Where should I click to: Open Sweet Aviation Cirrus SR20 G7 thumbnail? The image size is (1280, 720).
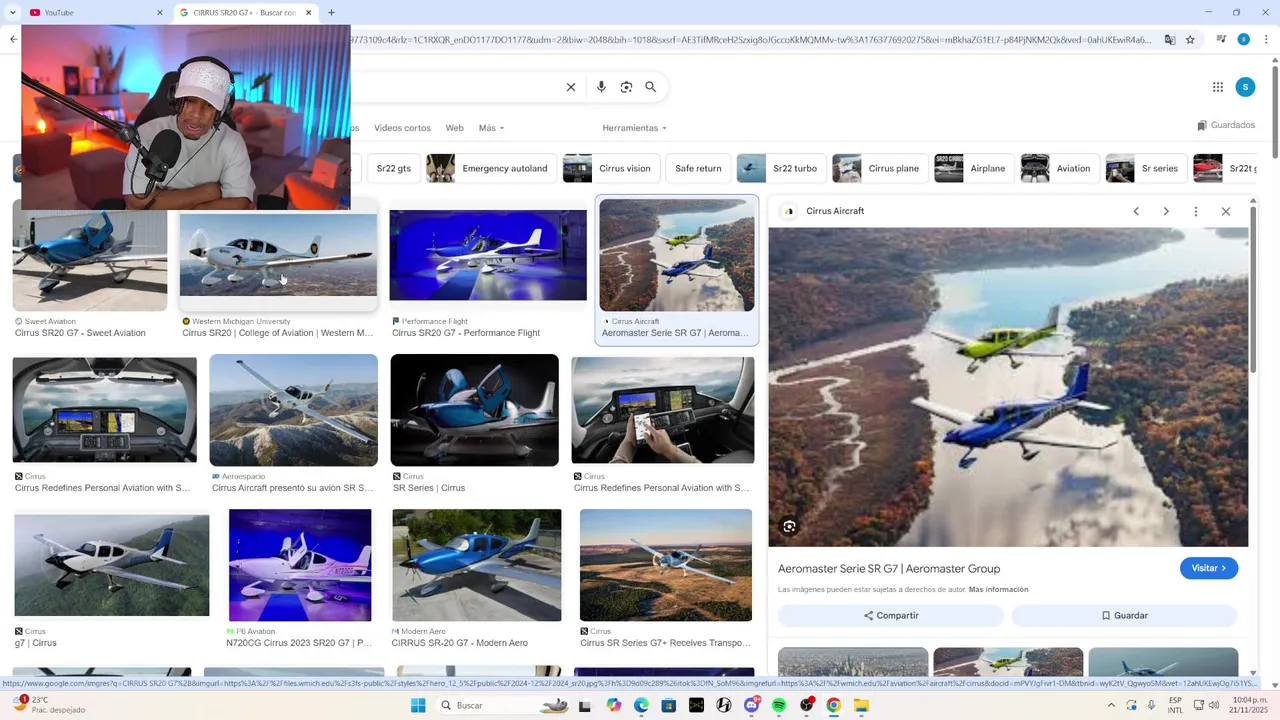(90, 260)
